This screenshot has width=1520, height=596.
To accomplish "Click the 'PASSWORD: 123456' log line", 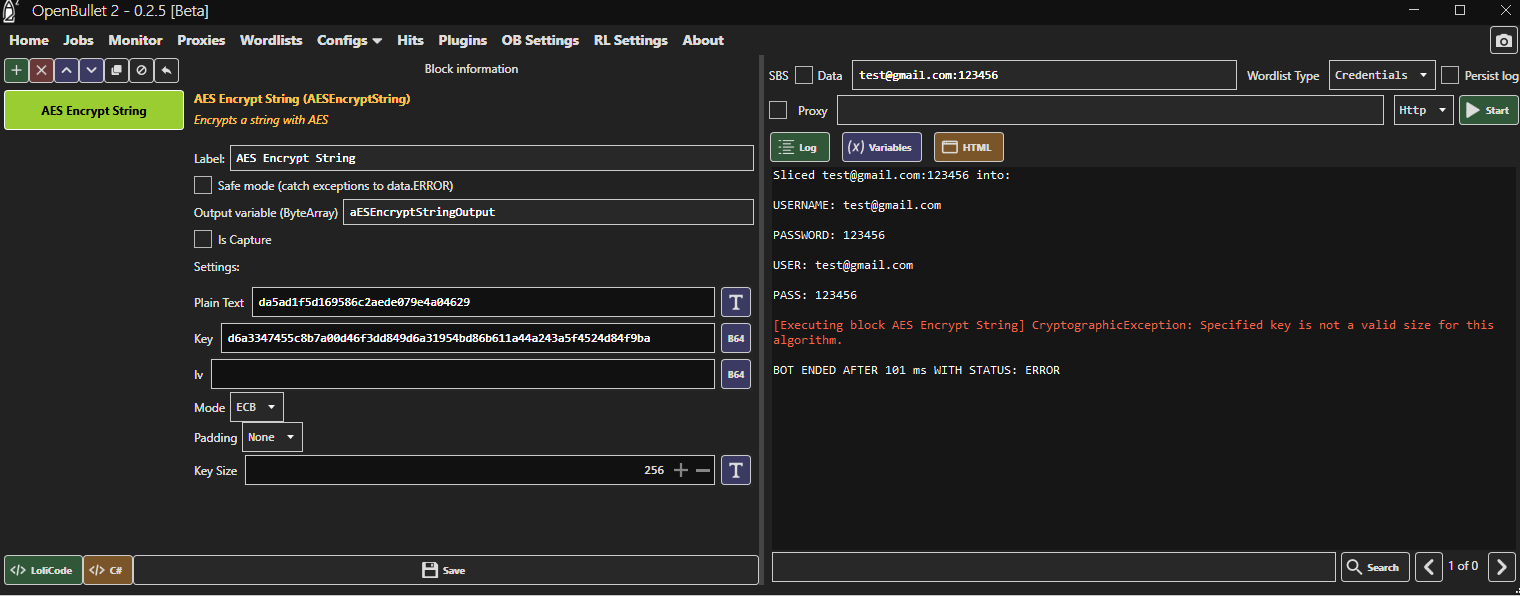I will 829,235.
